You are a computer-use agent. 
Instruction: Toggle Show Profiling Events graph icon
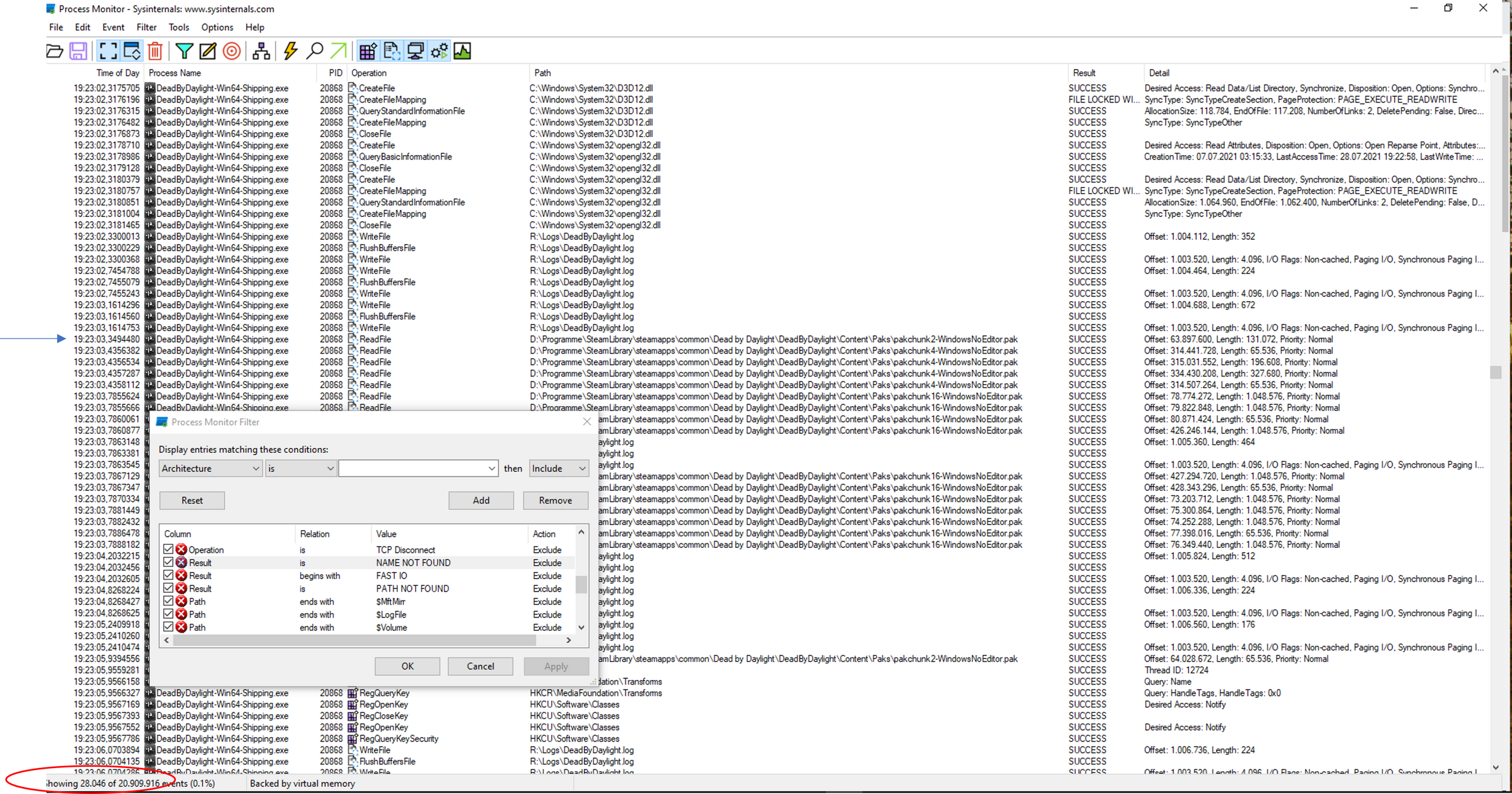pos(462,51)
